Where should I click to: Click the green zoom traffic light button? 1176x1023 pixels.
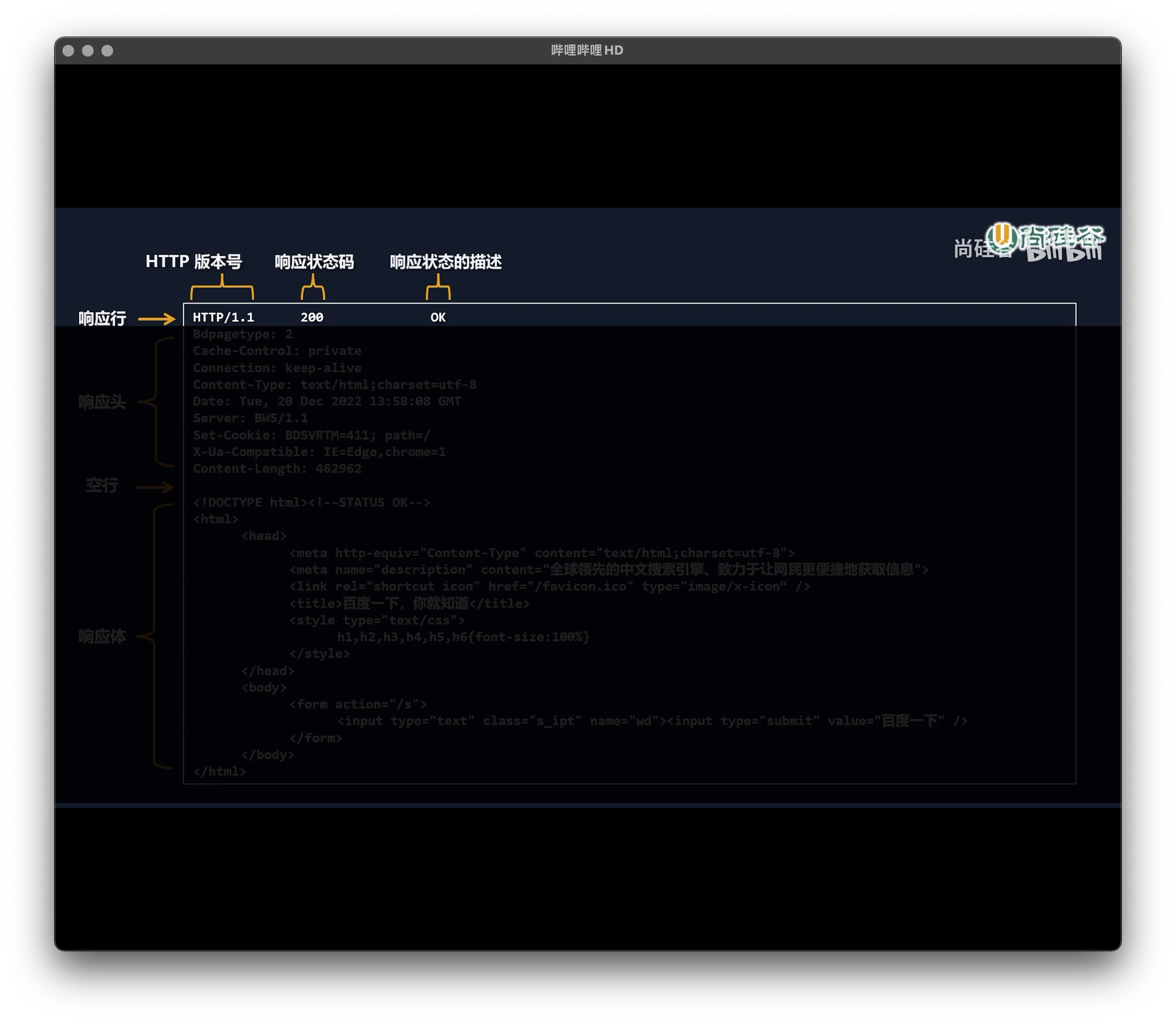click(108, 50)
